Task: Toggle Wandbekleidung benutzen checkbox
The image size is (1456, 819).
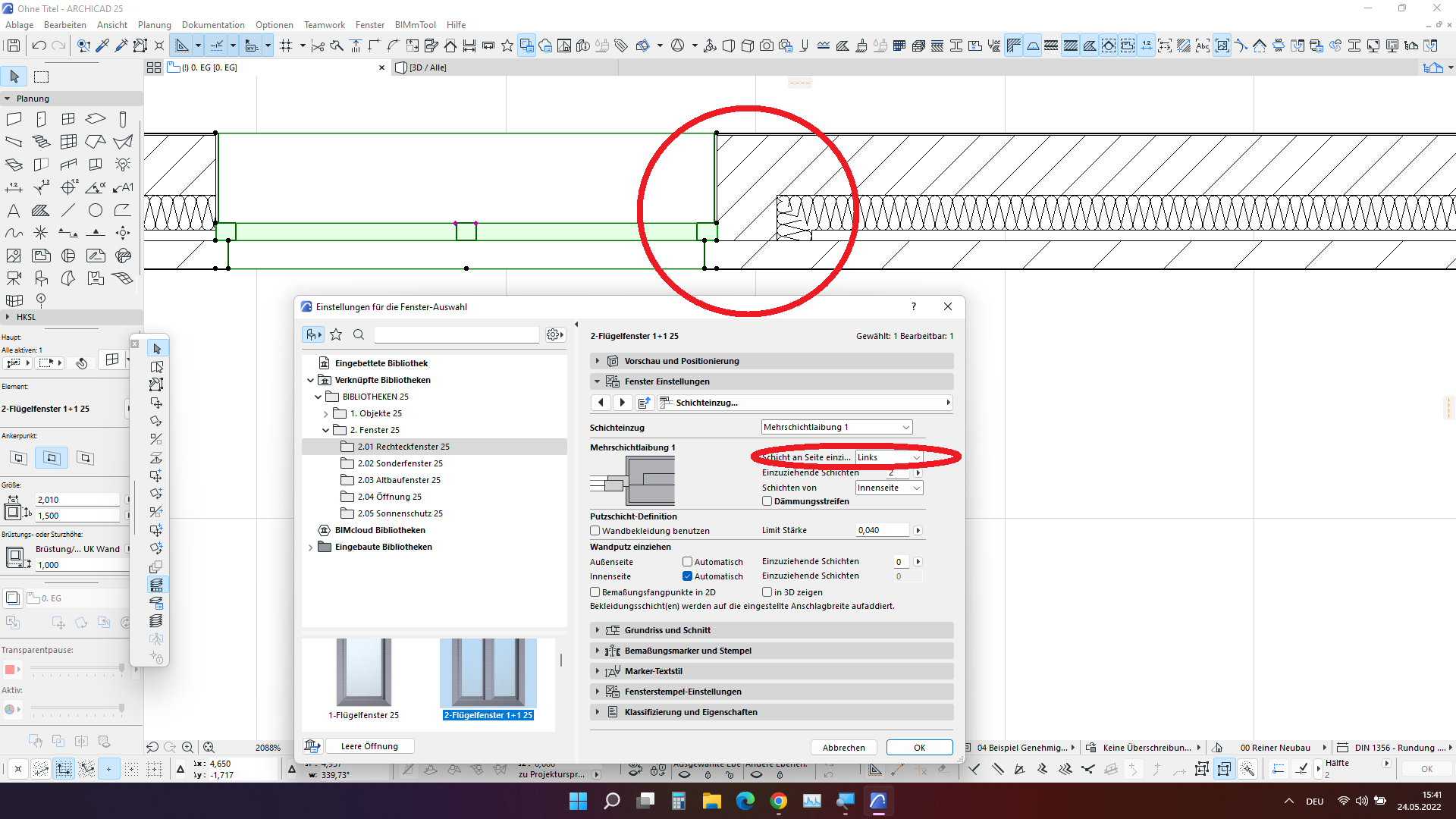Action: pyautogui.click(x=595, y=531)
